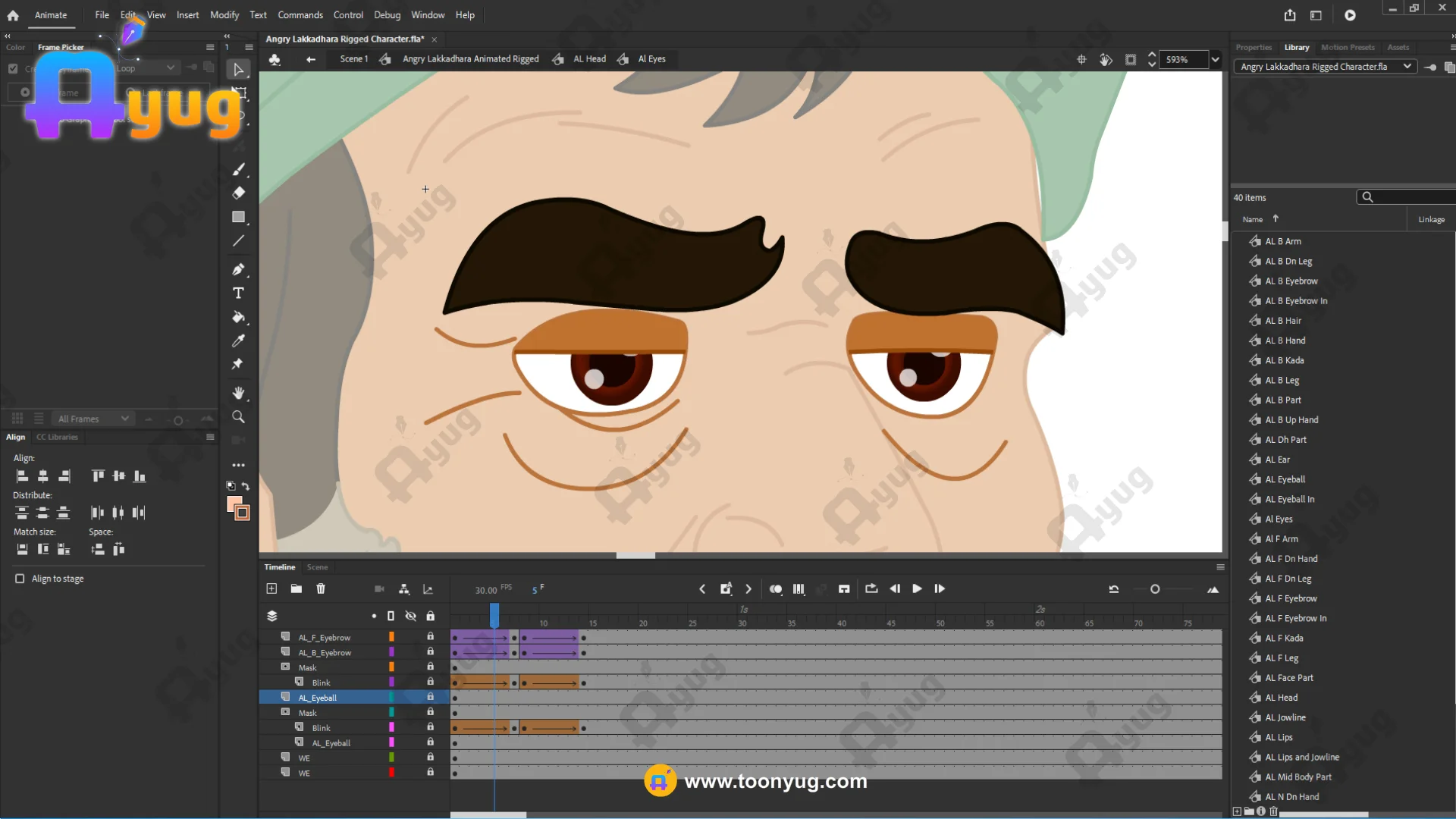Open the library document dropdown
The width and height of the screenshot is (1456, 819).
point(1407,67)
